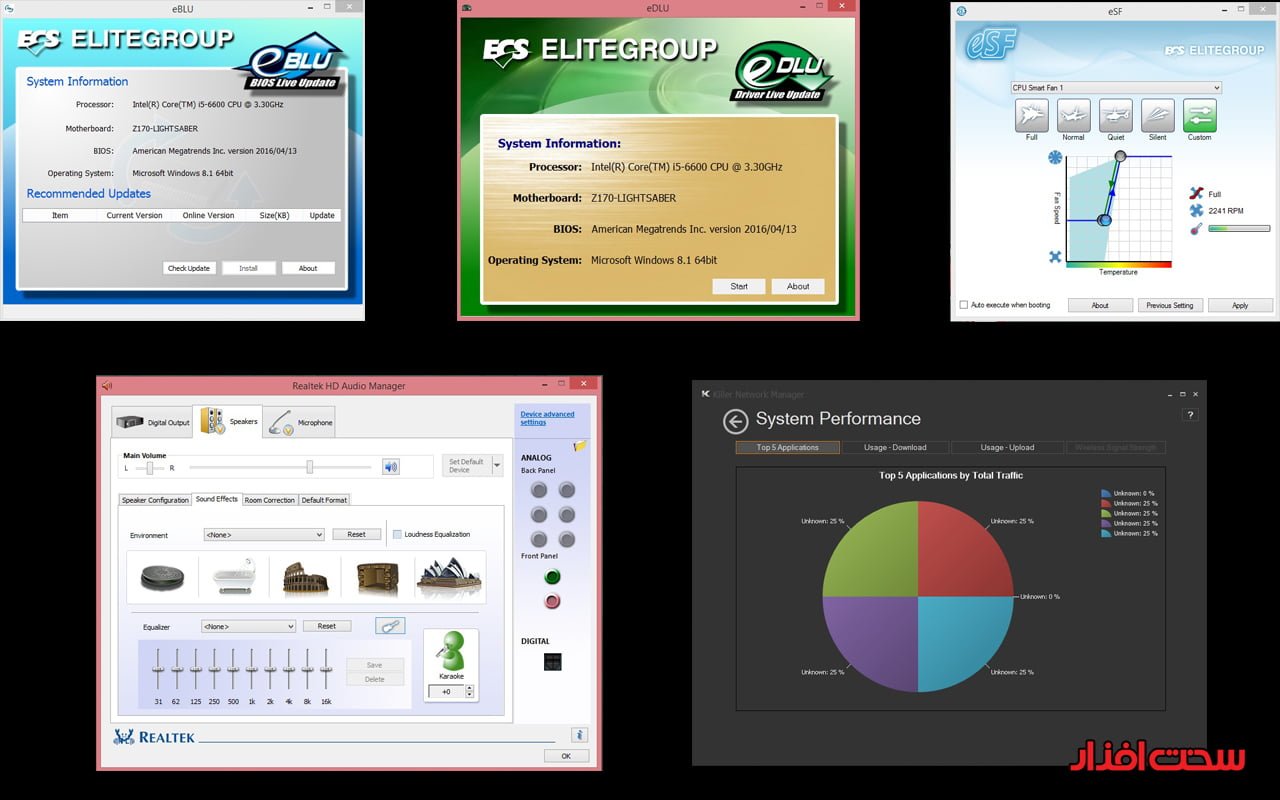Click the mute speaker icon

(391, 467)
